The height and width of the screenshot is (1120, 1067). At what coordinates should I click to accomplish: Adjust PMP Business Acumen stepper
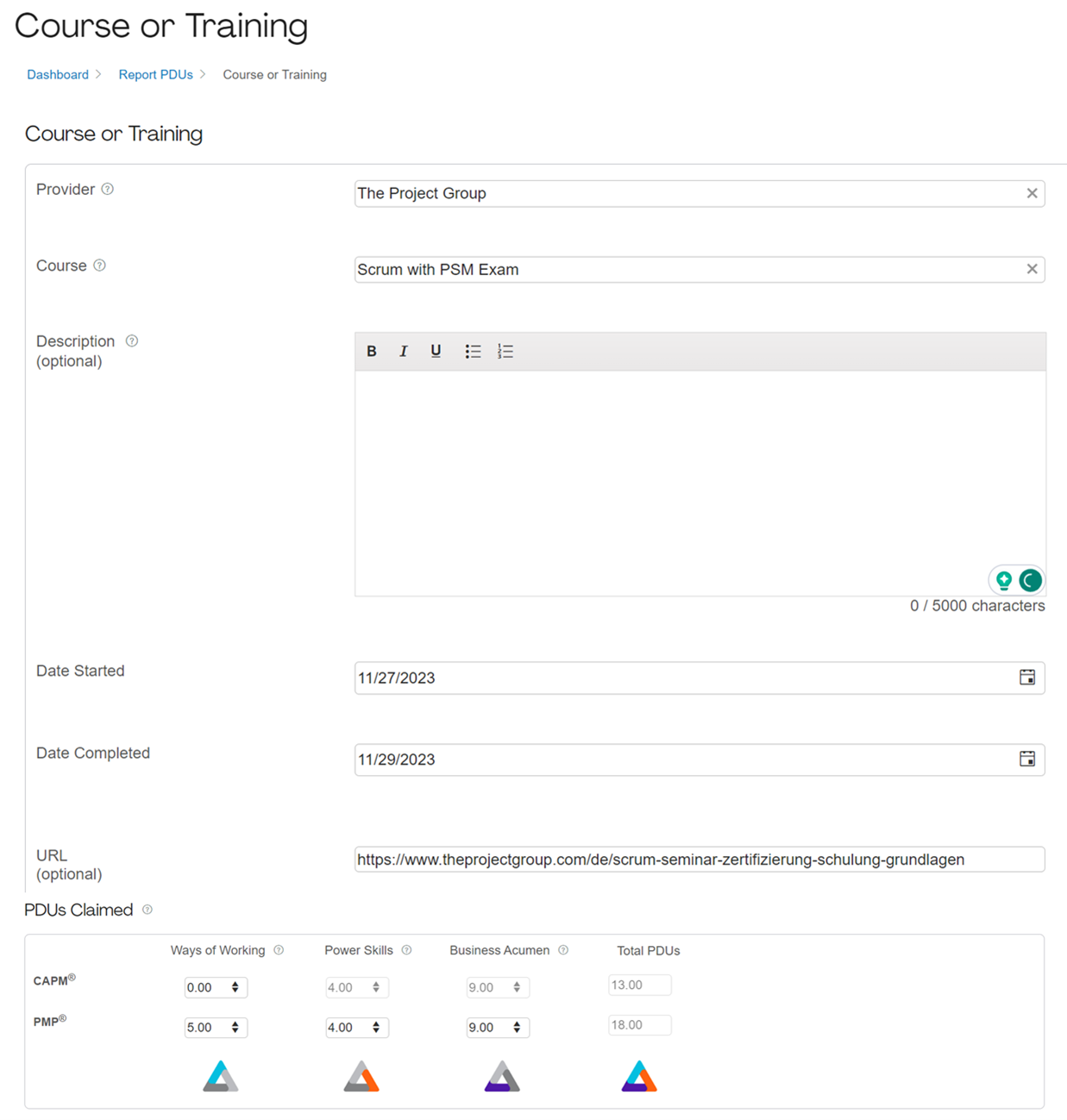[x=516, y=1028]
